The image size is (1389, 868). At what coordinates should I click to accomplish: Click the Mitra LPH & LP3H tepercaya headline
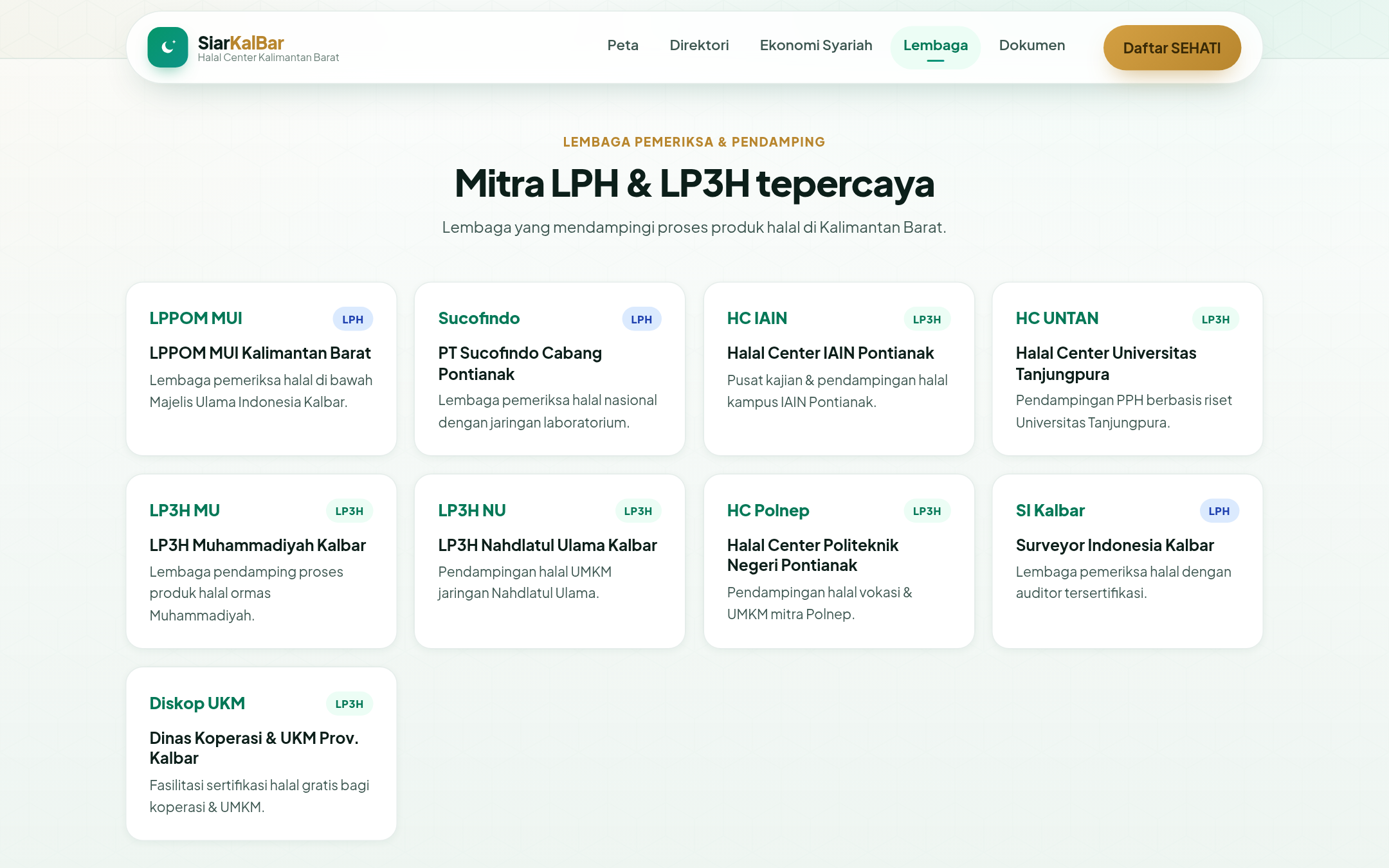coord(694,183)
